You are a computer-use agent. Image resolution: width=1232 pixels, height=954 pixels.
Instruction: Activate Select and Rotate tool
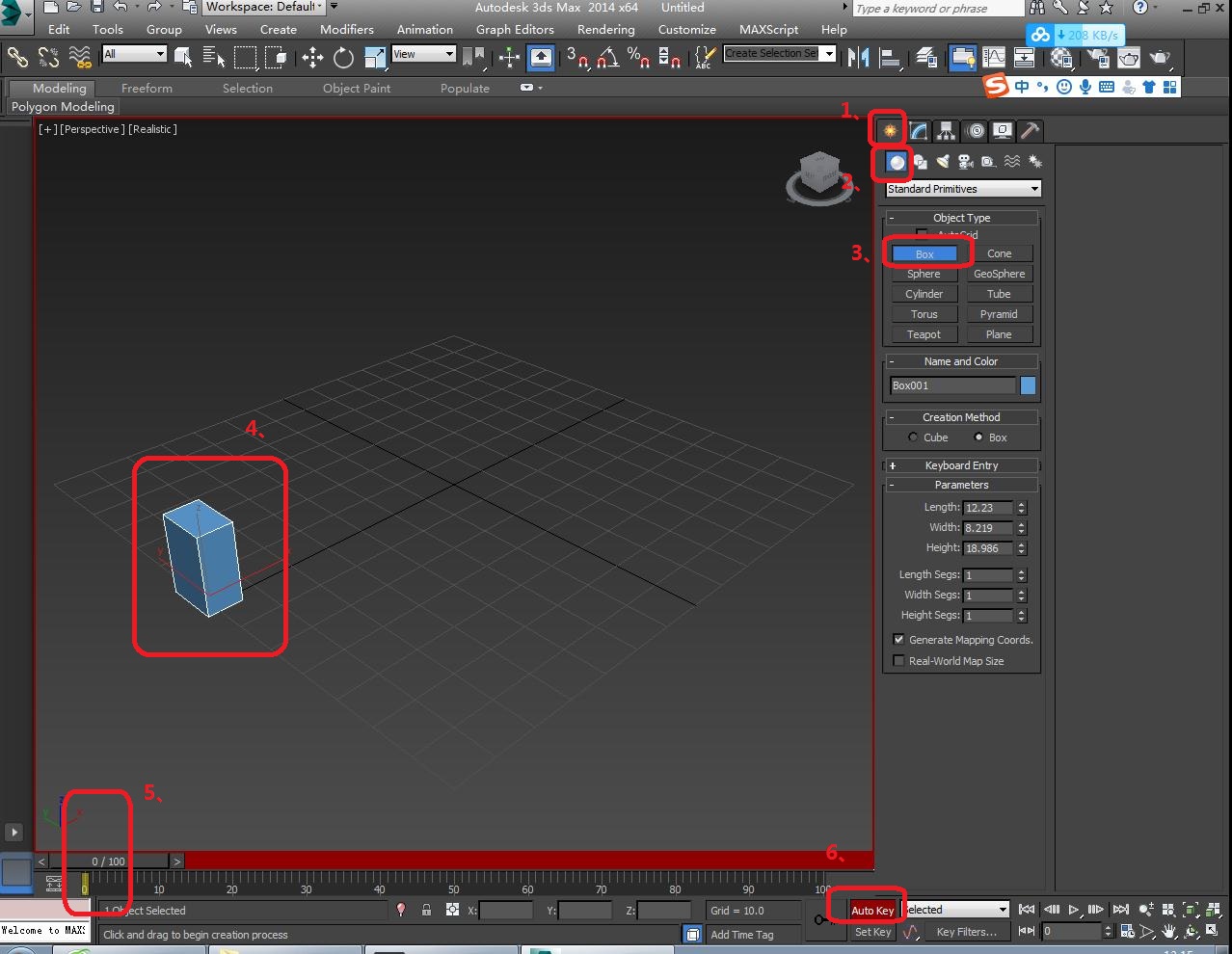(x=343, y=58)
